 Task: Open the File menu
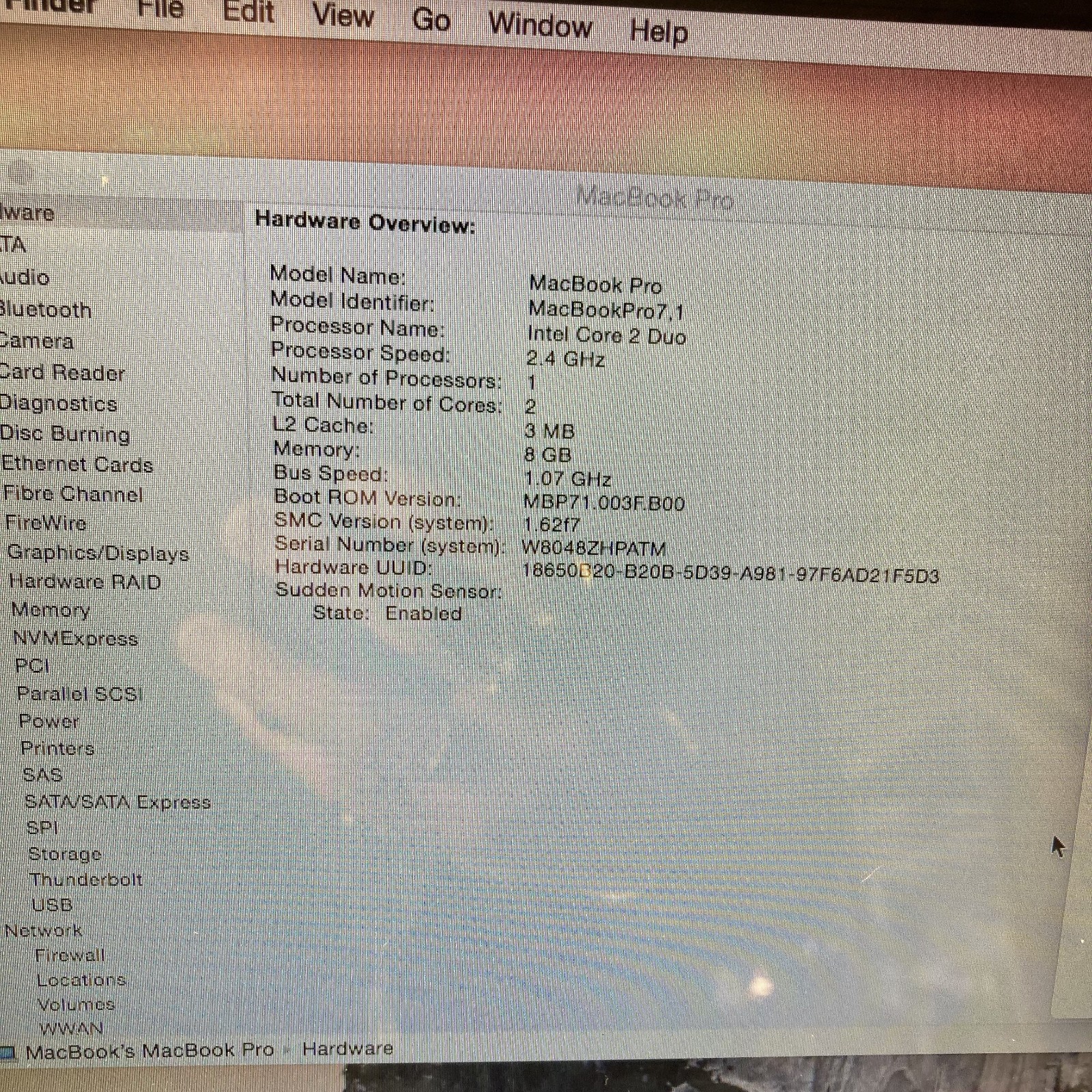click(x=160, y=8)
